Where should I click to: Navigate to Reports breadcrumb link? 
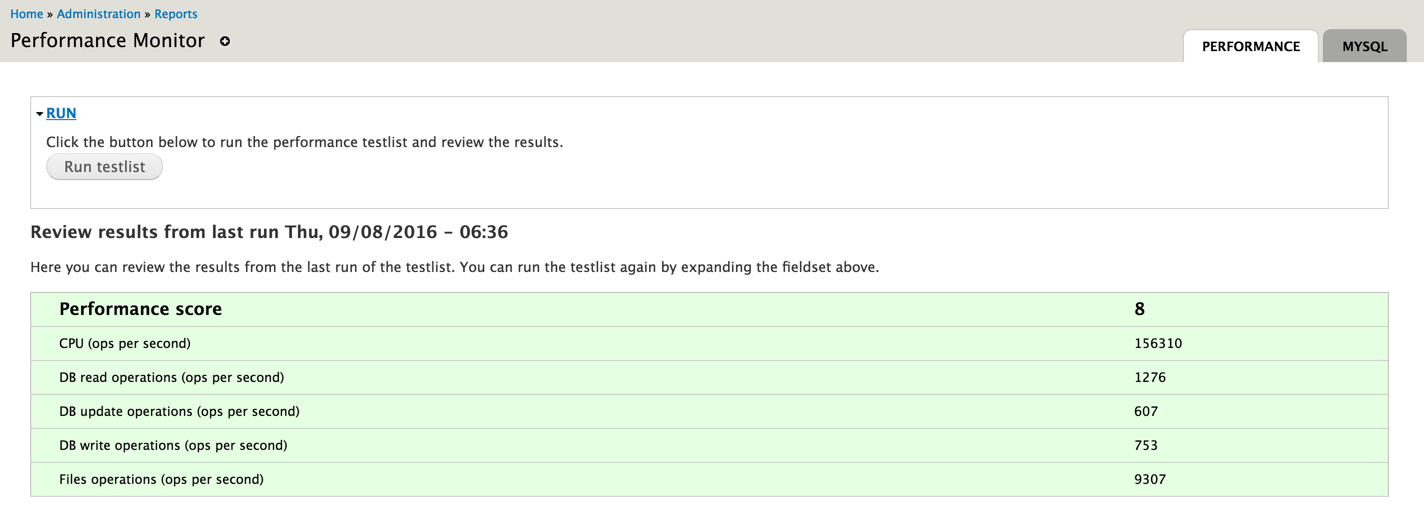pyautogui.click(x=176, y=14)
